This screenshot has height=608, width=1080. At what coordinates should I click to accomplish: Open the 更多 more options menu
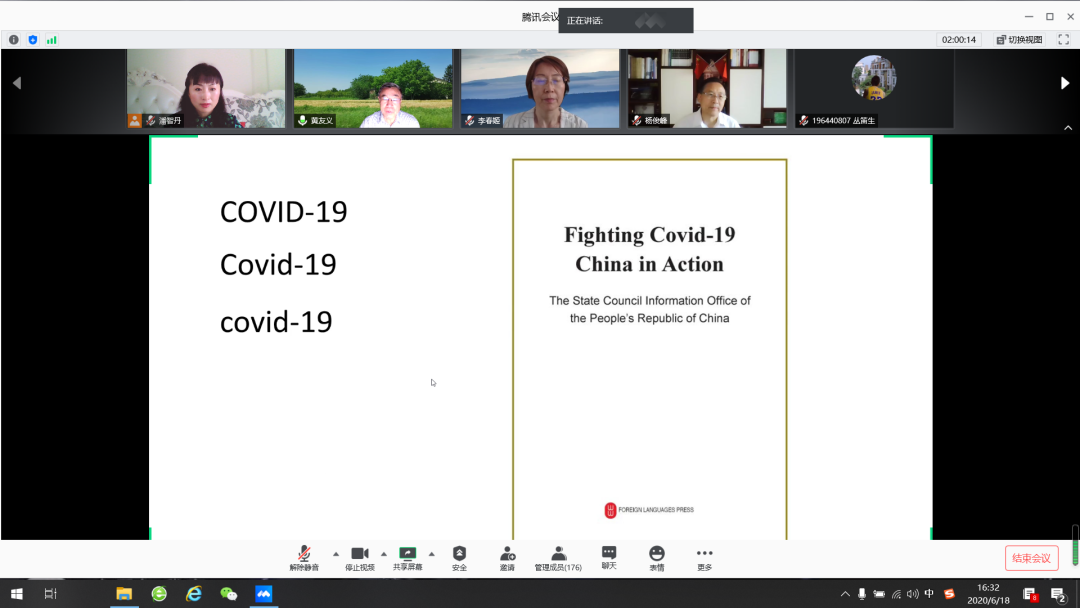coord(704,557)
